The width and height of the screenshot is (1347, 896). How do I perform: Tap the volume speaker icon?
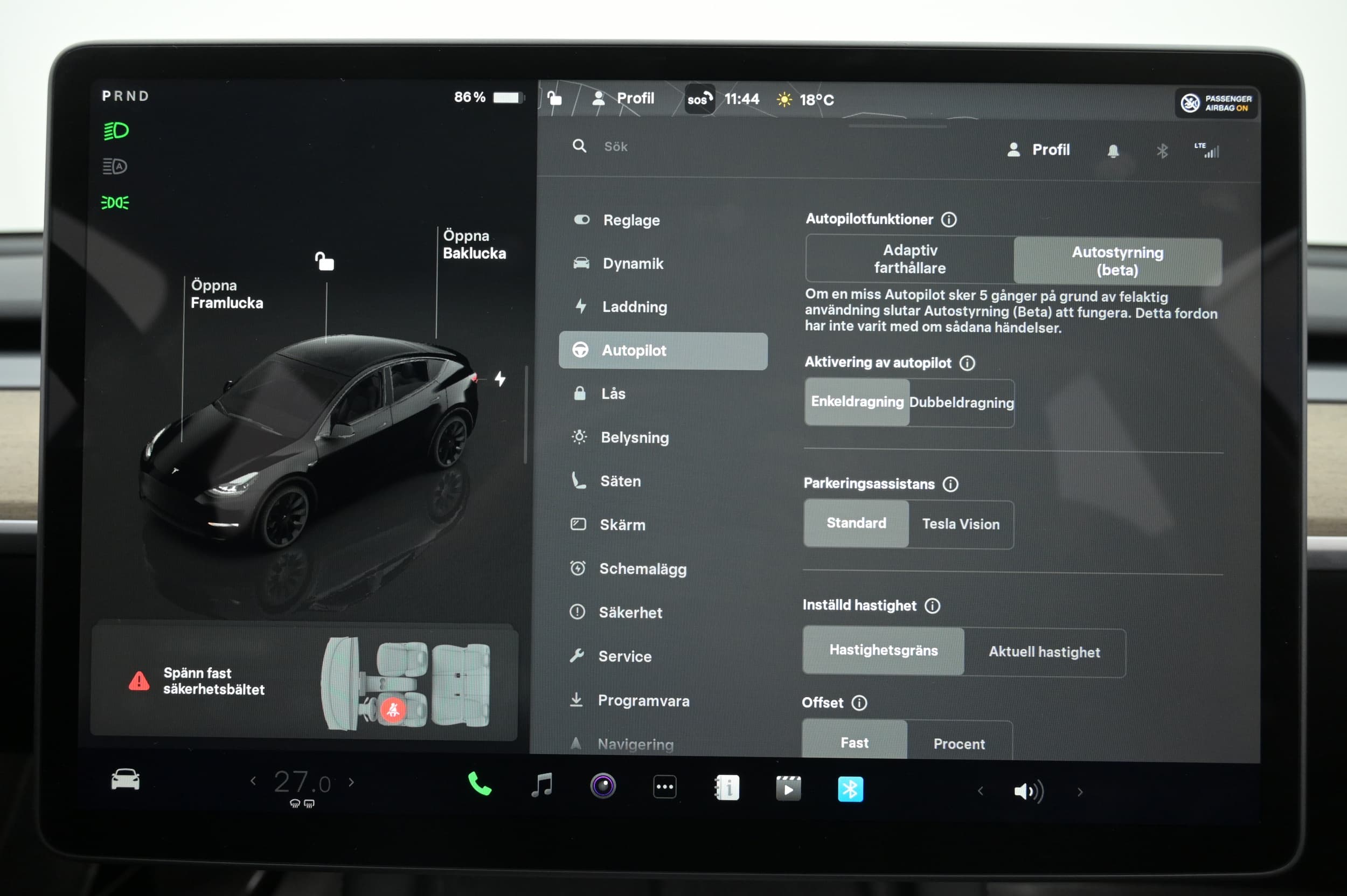[x=1029, y=791]
